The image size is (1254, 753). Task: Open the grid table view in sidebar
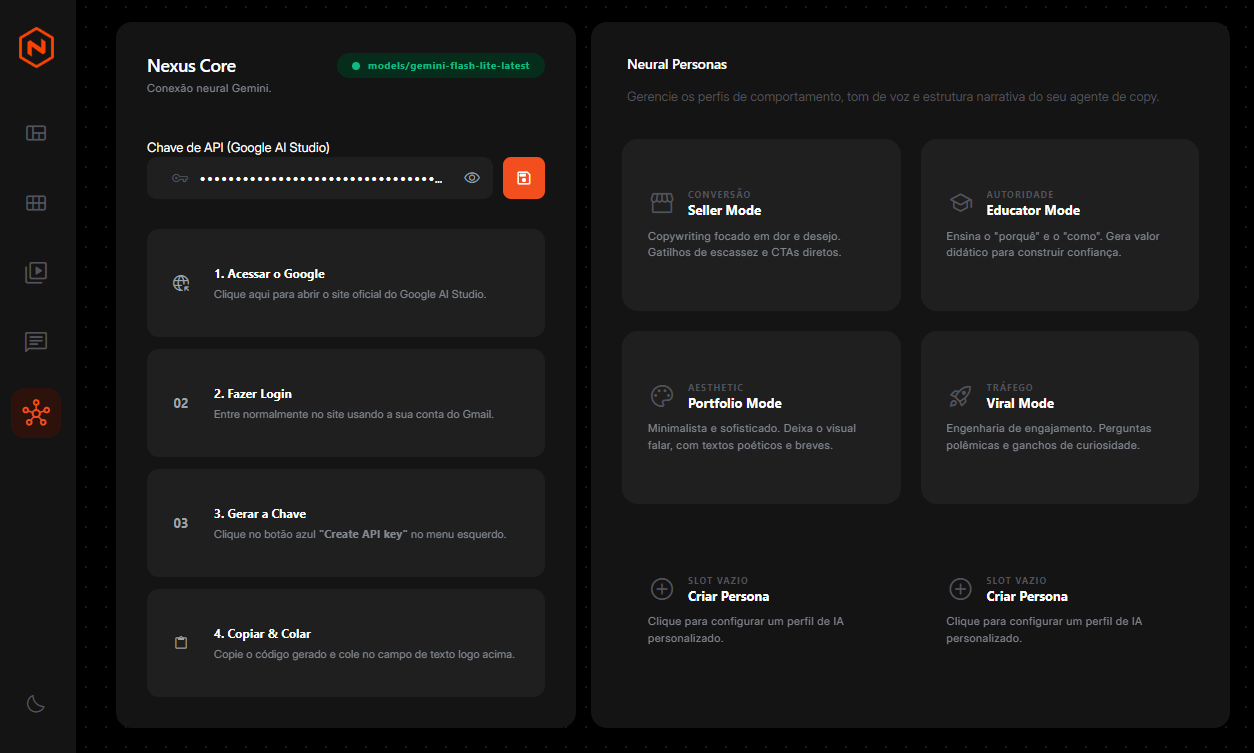coord(36,203)
